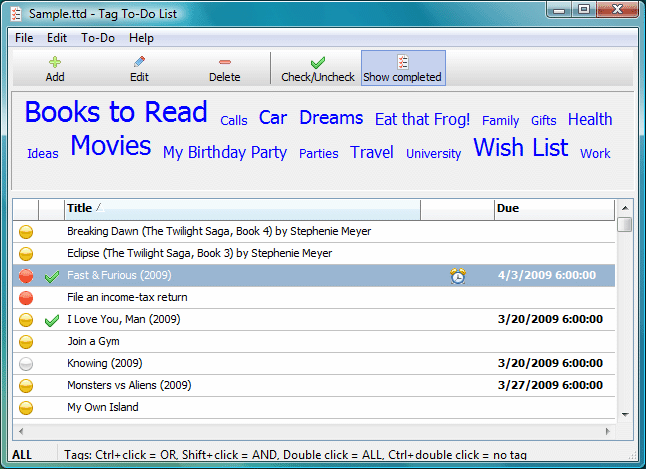Select the My Birthday Party tag
Viewport: 646px width, 469px height.
pyautogui.click(x=225, y=153)
